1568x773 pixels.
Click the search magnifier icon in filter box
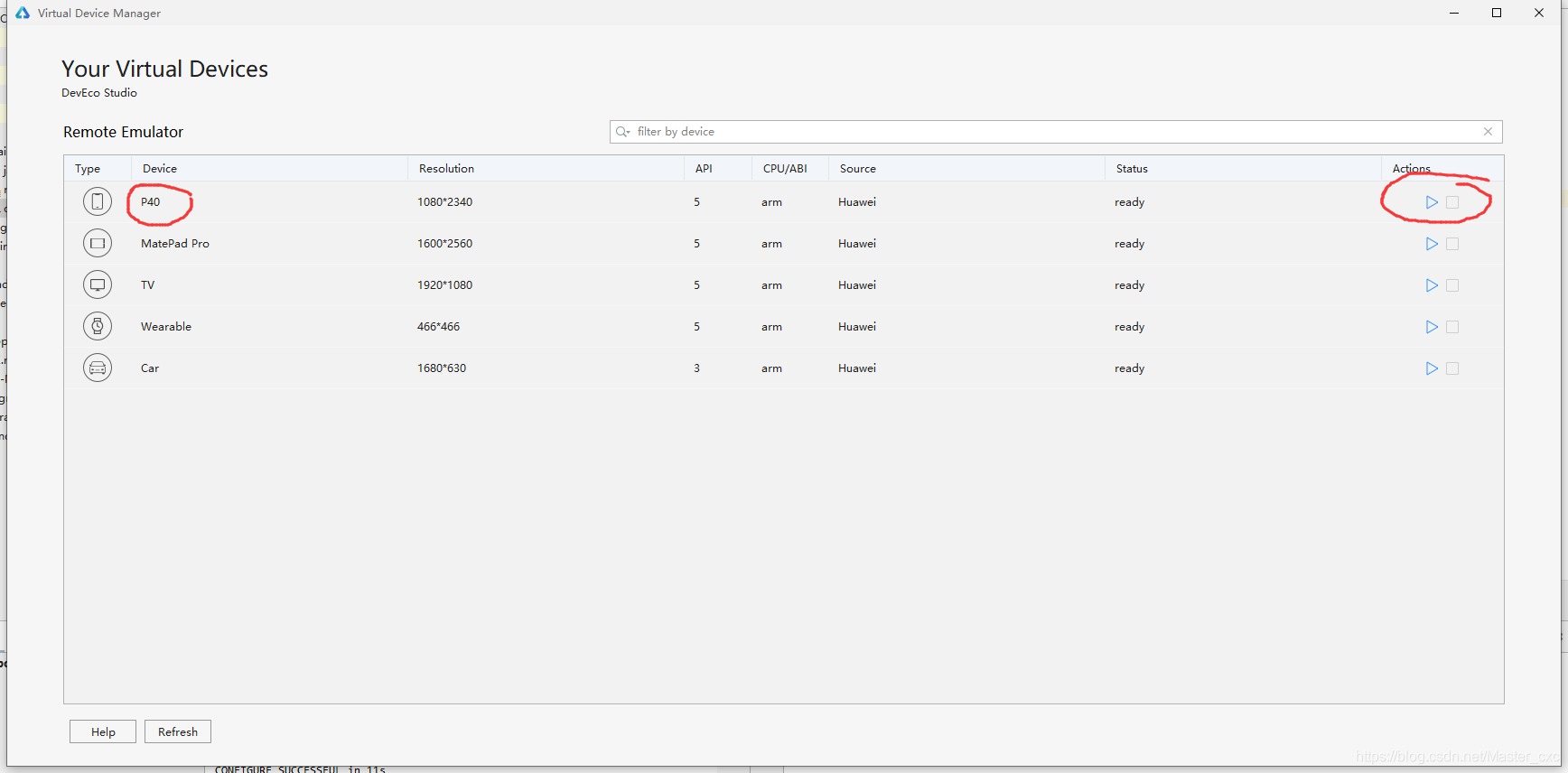(622, 132)
